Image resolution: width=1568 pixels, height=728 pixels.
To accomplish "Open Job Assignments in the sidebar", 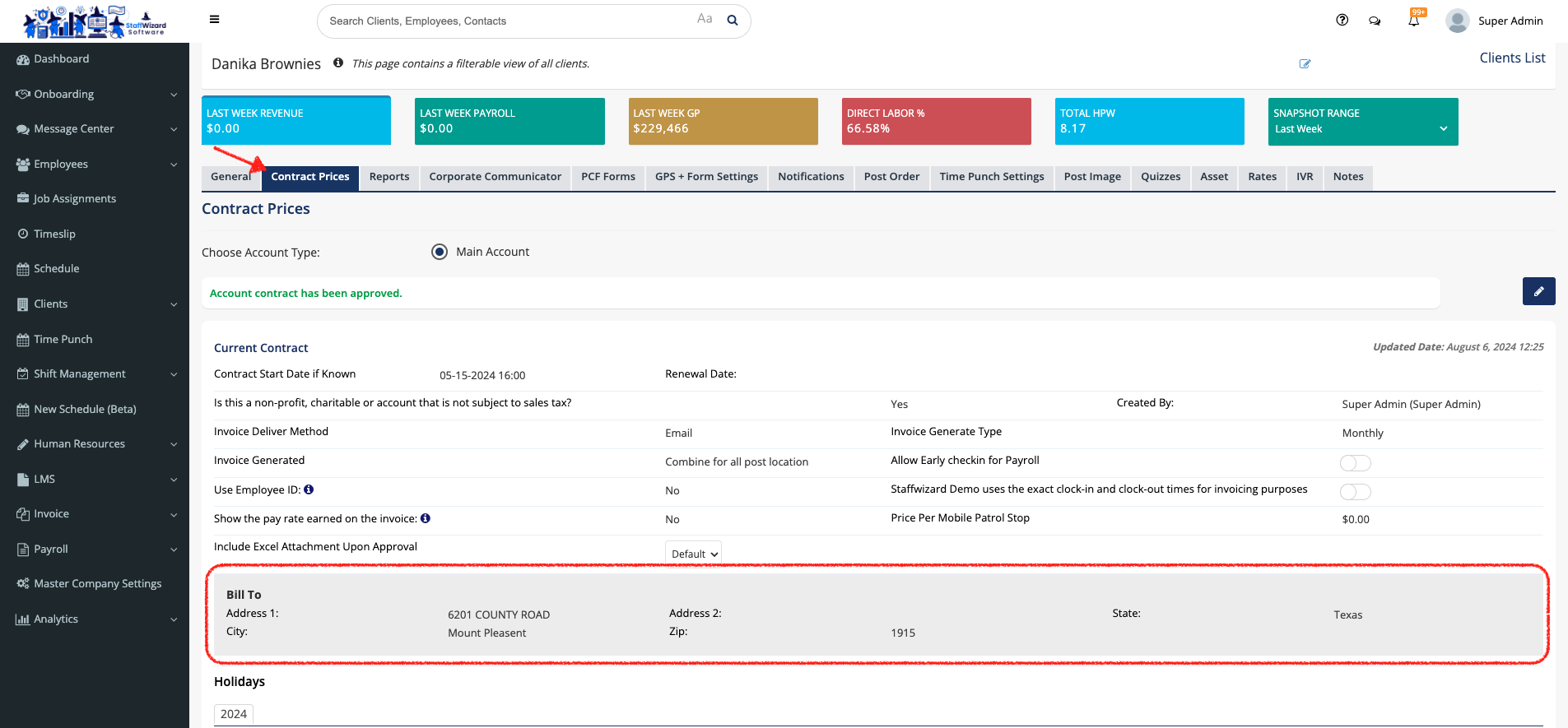I will point(75,199).
